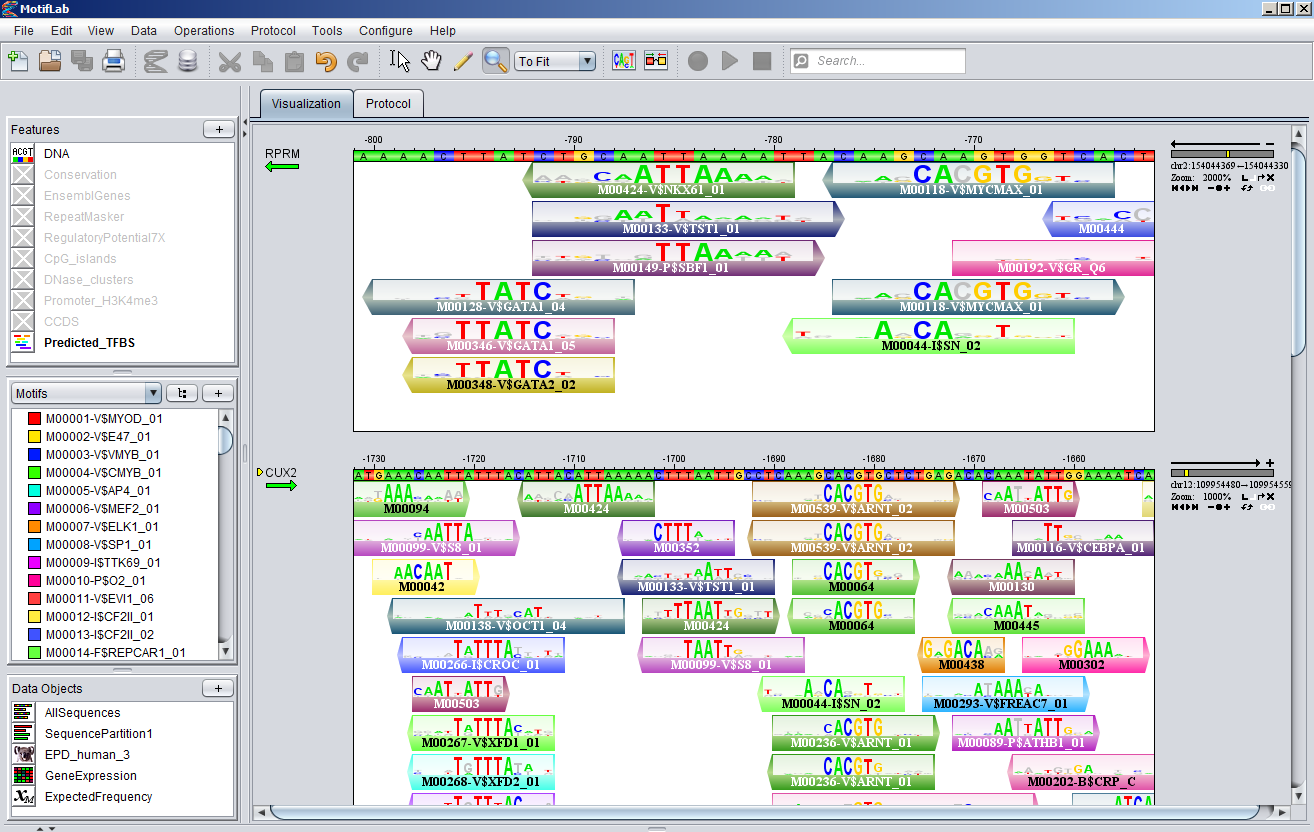Click the AllSequences data object icon

(x=23, y=712)
